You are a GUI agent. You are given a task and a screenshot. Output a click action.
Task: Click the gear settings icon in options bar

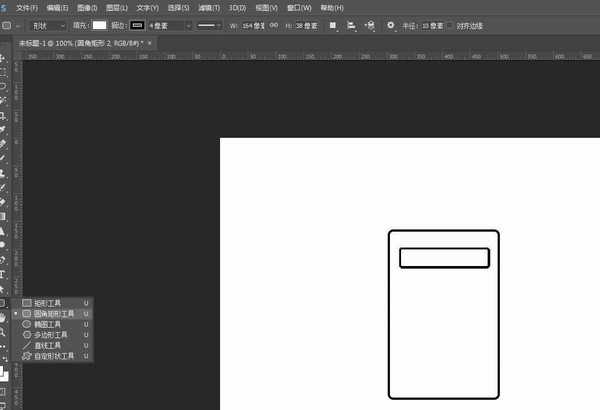pos(390,24)
